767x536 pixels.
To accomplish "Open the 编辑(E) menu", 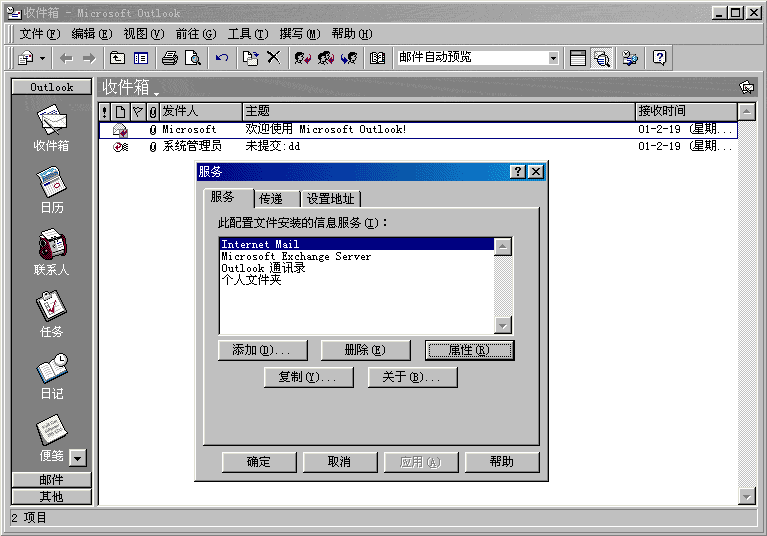I will click(91, 34).
